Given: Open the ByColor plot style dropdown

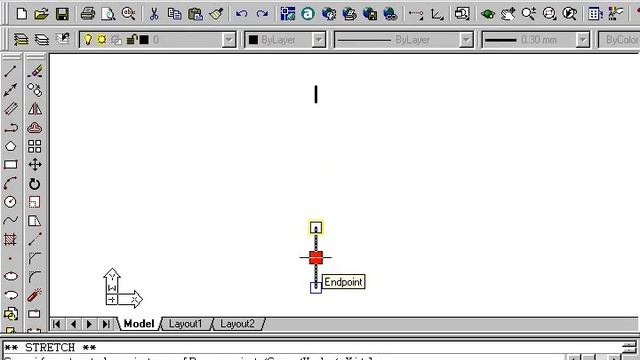Looking at the screenshot, I should click(619, 40).
